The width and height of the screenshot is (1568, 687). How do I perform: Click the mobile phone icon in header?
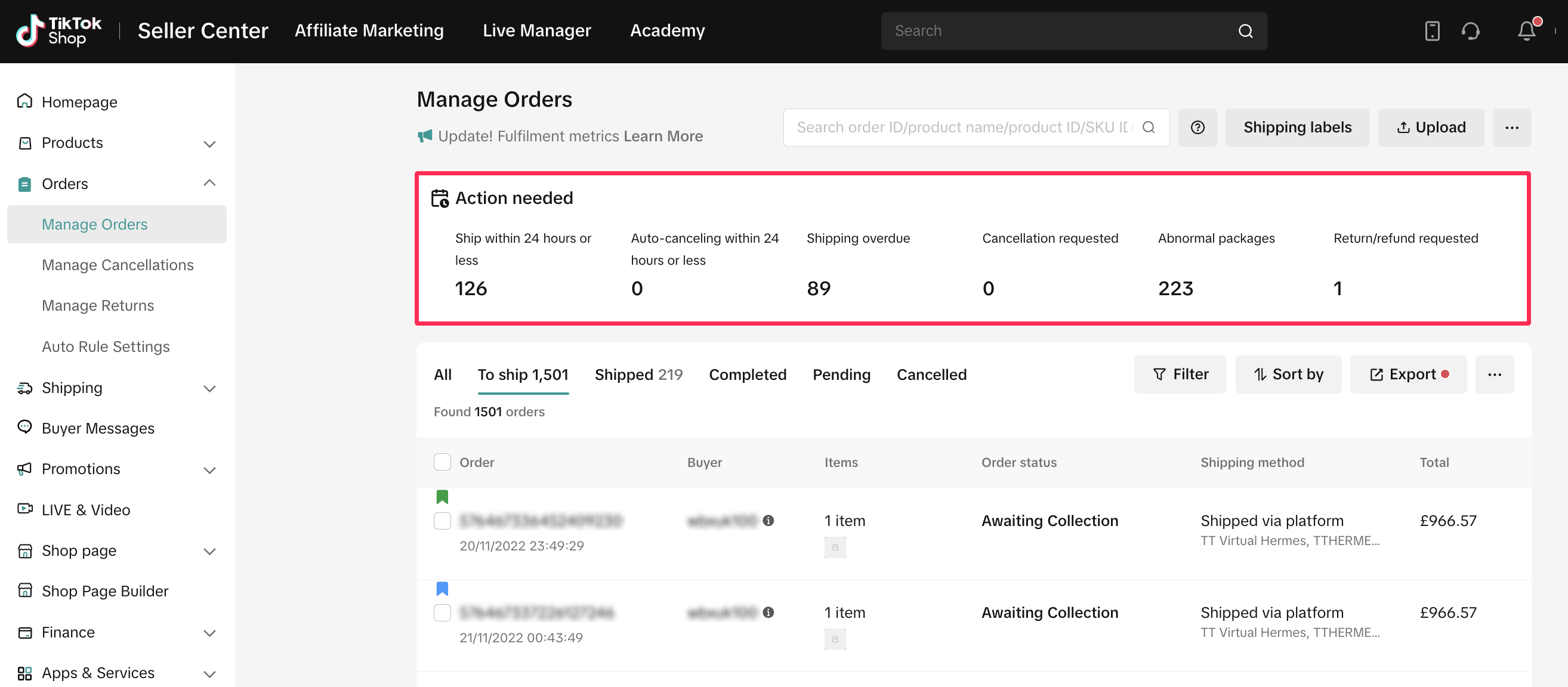pyautogui.click(x=1432, y=30)
